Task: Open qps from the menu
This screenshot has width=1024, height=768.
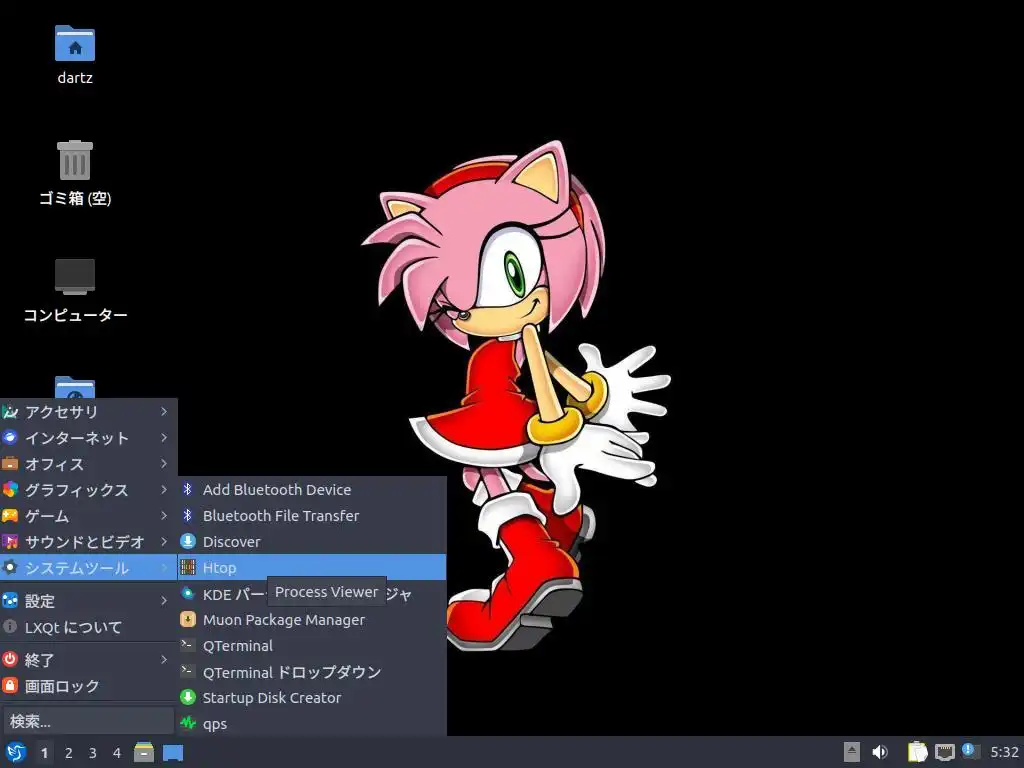Action: tap(312, 724)
